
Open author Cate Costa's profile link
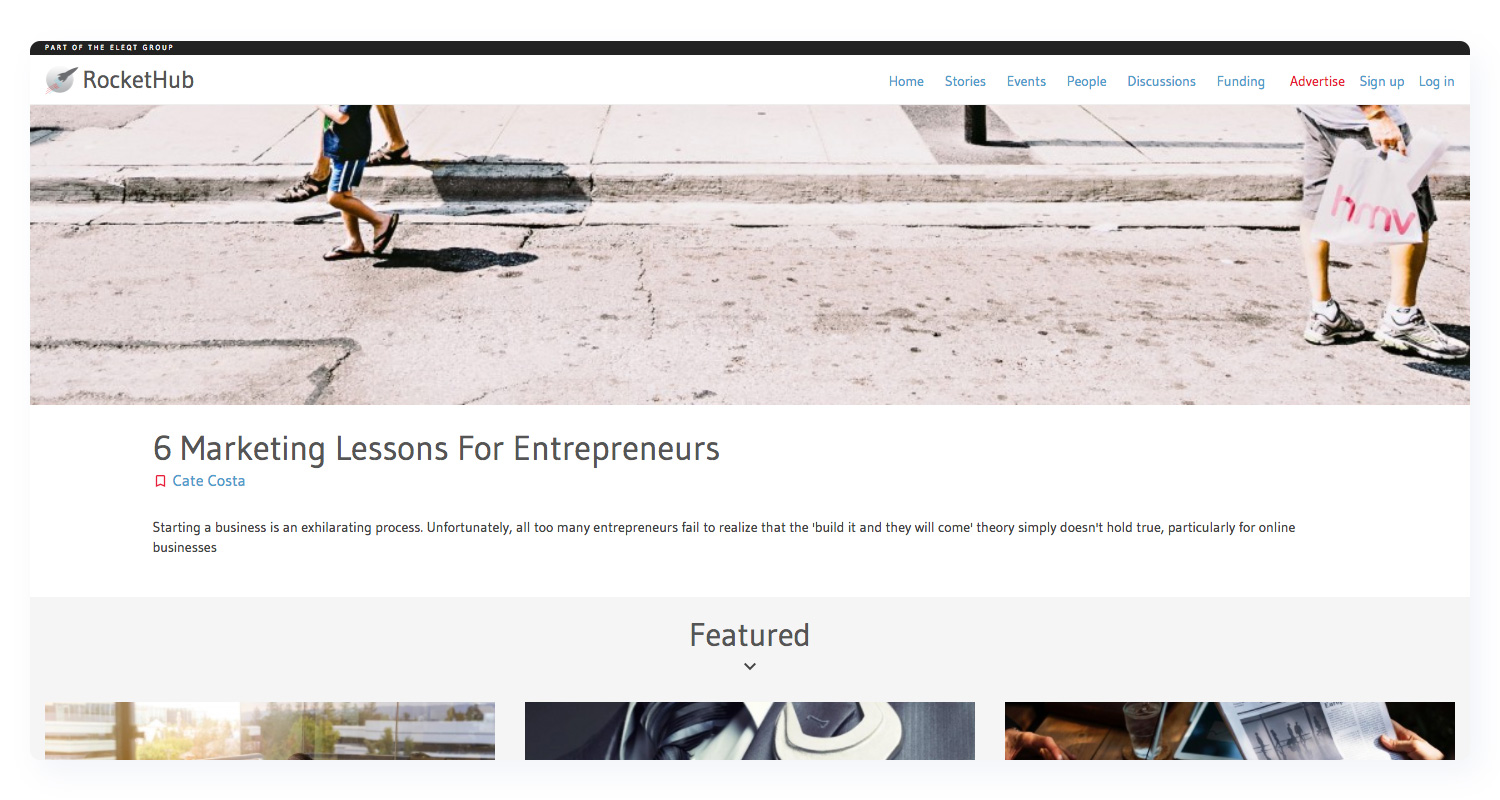[x=209, y=481]
